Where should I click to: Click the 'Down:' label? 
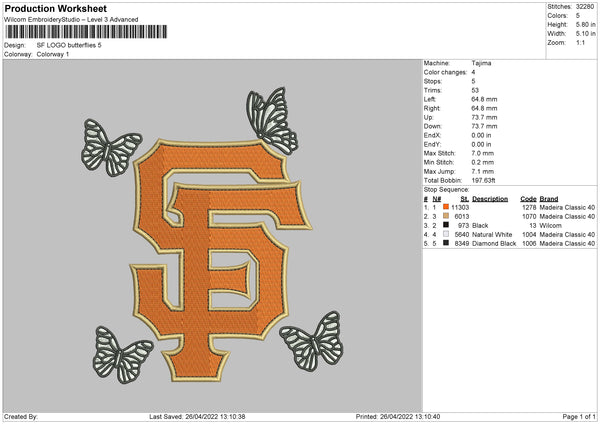432,126
